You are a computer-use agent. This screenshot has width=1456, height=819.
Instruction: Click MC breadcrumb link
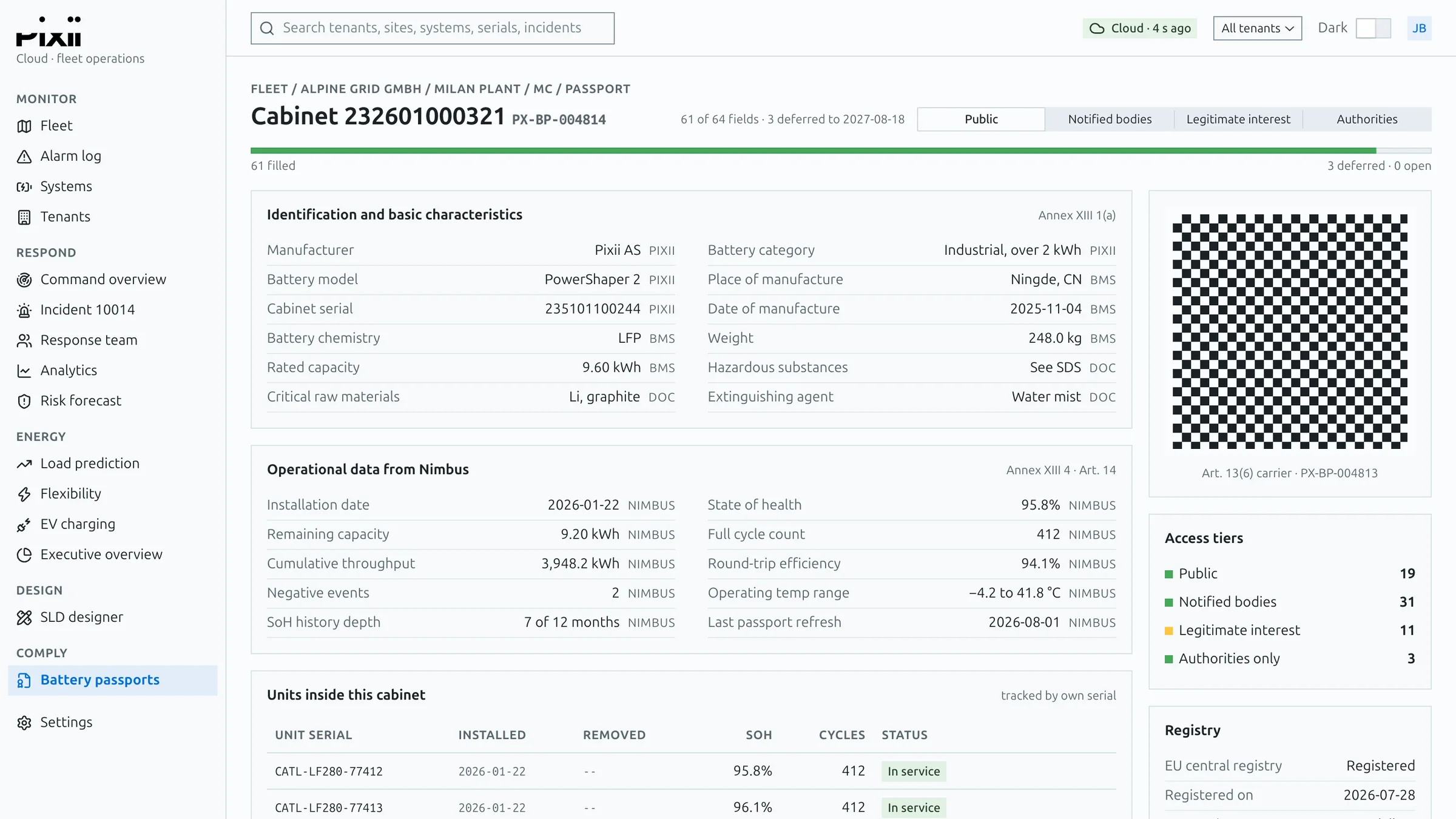[x=543, y=89]
